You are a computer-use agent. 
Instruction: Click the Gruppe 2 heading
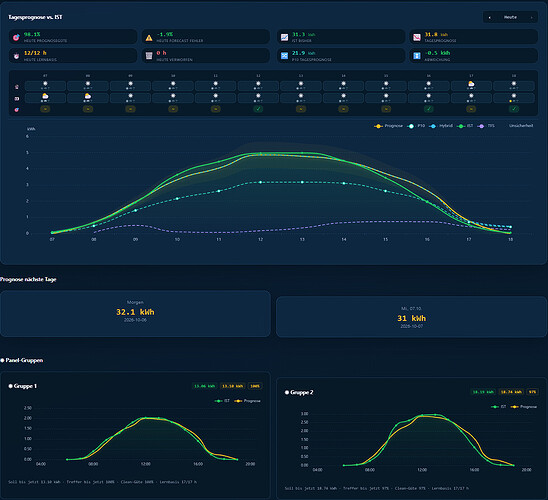click(300, 392)
